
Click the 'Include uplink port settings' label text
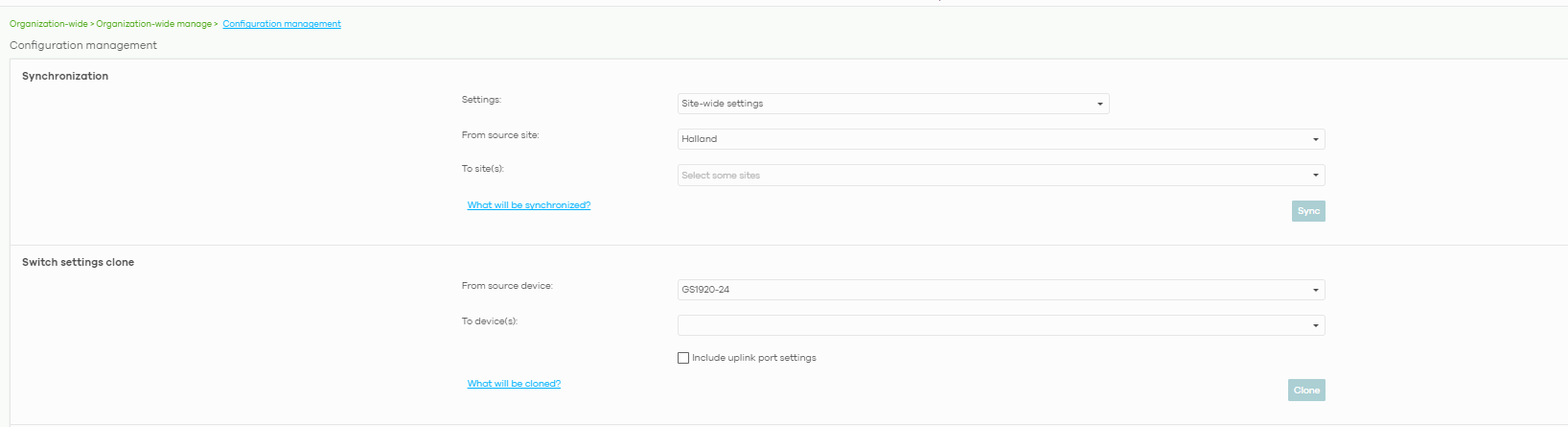754,358
